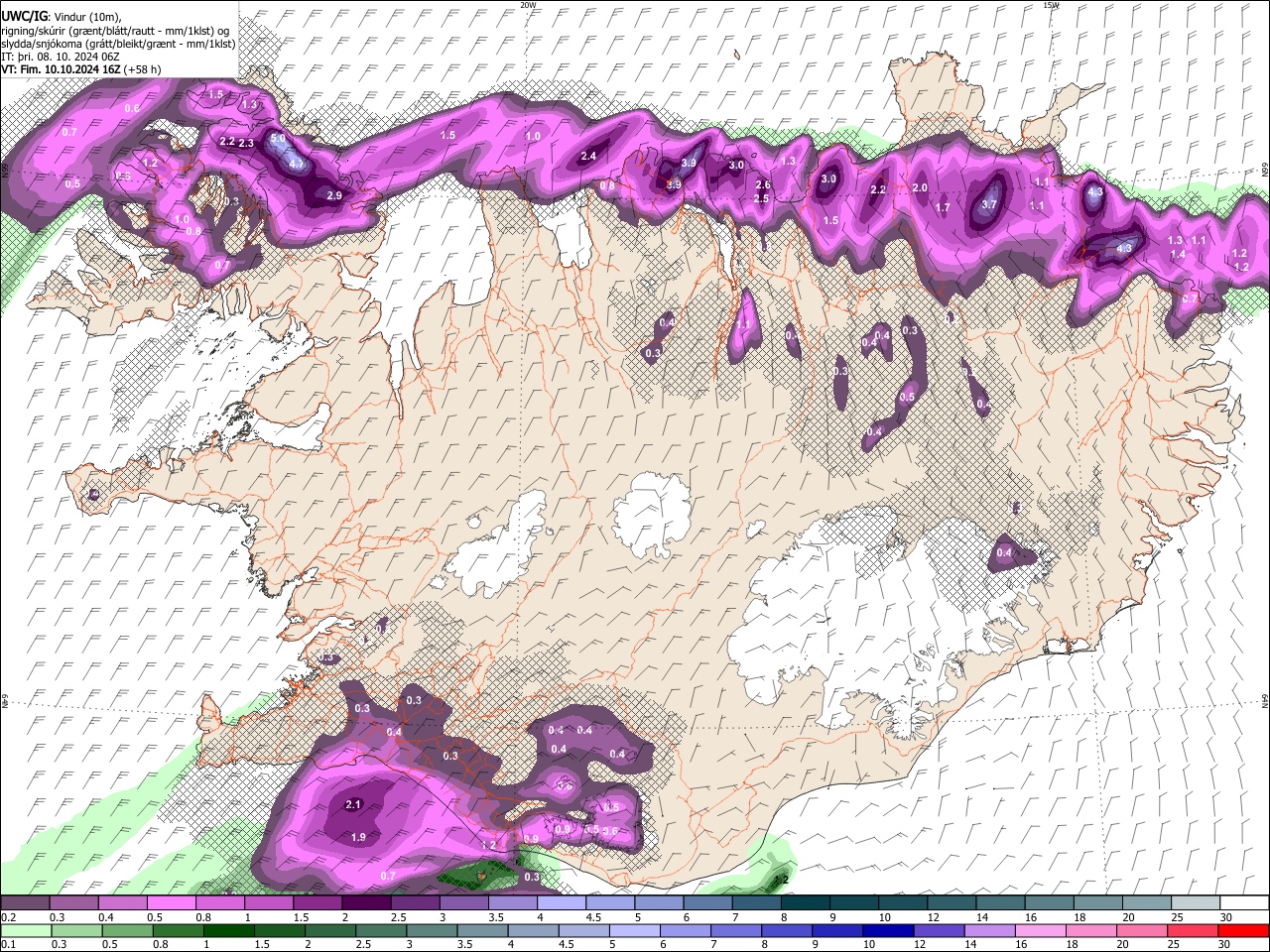This screenshot has width=1270, height=952.
Task: Click the 20W longitude label
Action: (x=528, y=5)
